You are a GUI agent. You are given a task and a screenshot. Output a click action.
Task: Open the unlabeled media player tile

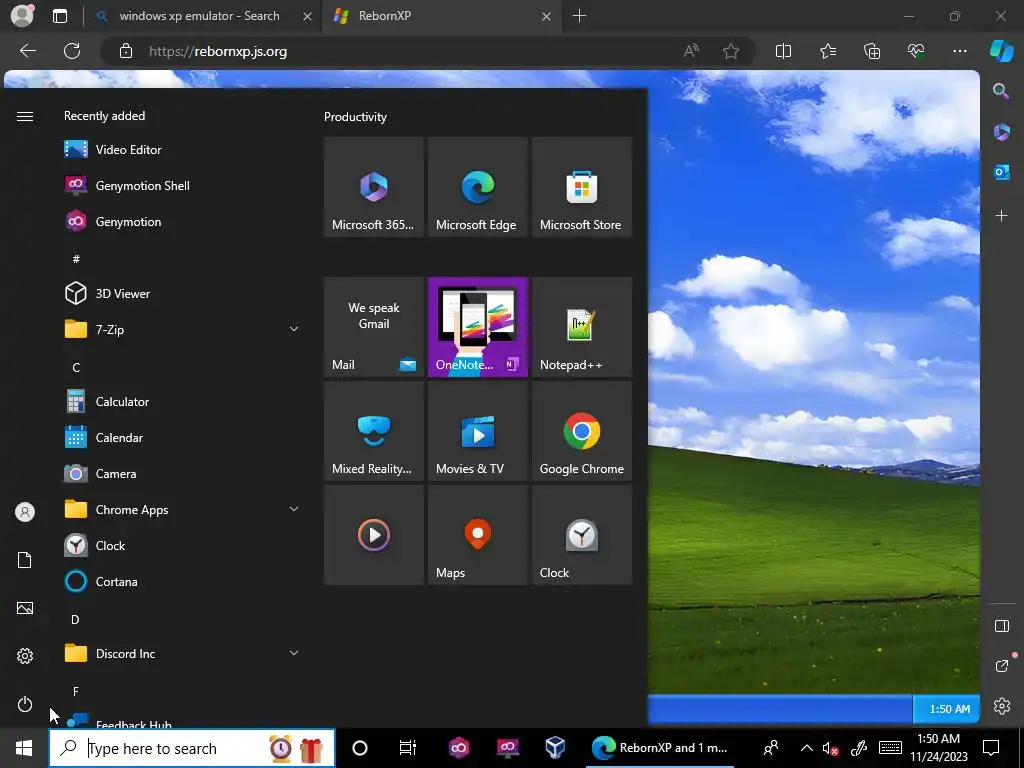(x=374, y=535)
